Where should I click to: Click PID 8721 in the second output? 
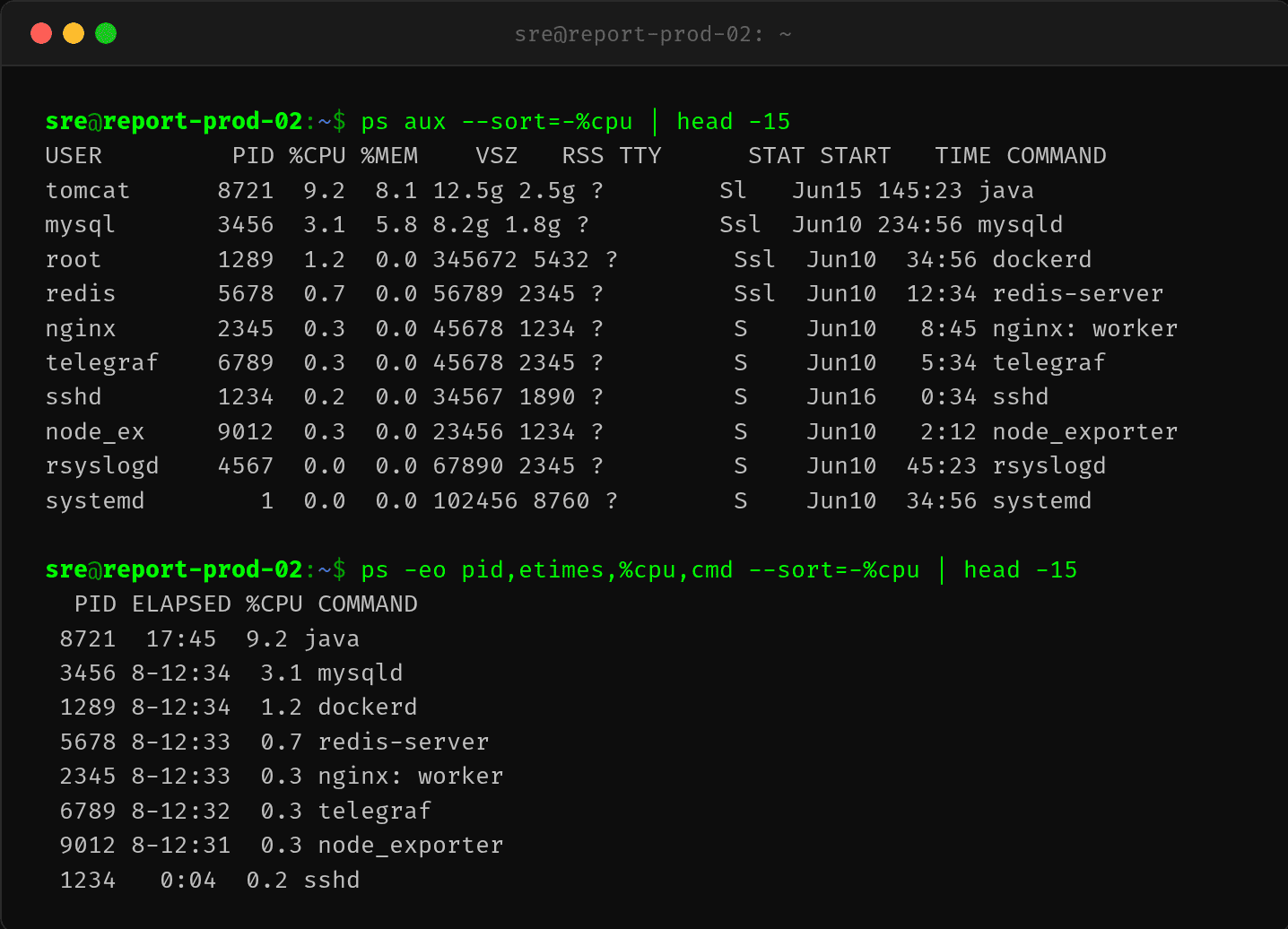coord(88,638)
